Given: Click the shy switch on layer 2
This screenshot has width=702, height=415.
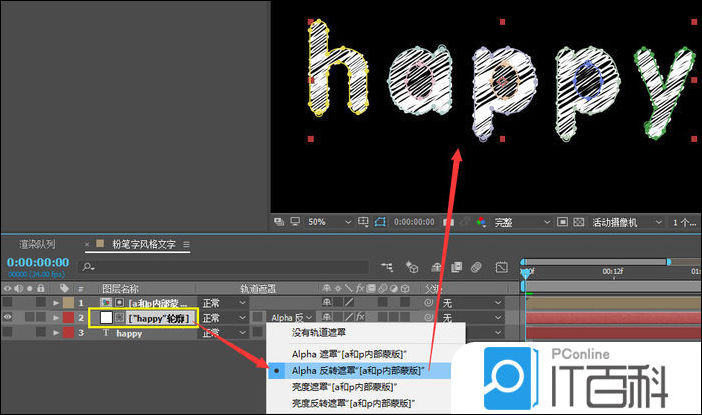Looking at the screenshot, I should [327, 317].
